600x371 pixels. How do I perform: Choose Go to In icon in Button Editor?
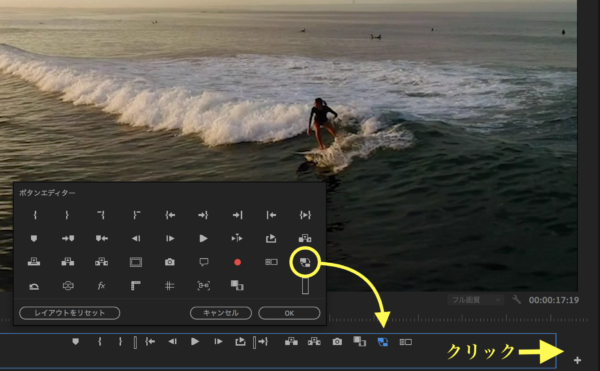pos(170,215)
